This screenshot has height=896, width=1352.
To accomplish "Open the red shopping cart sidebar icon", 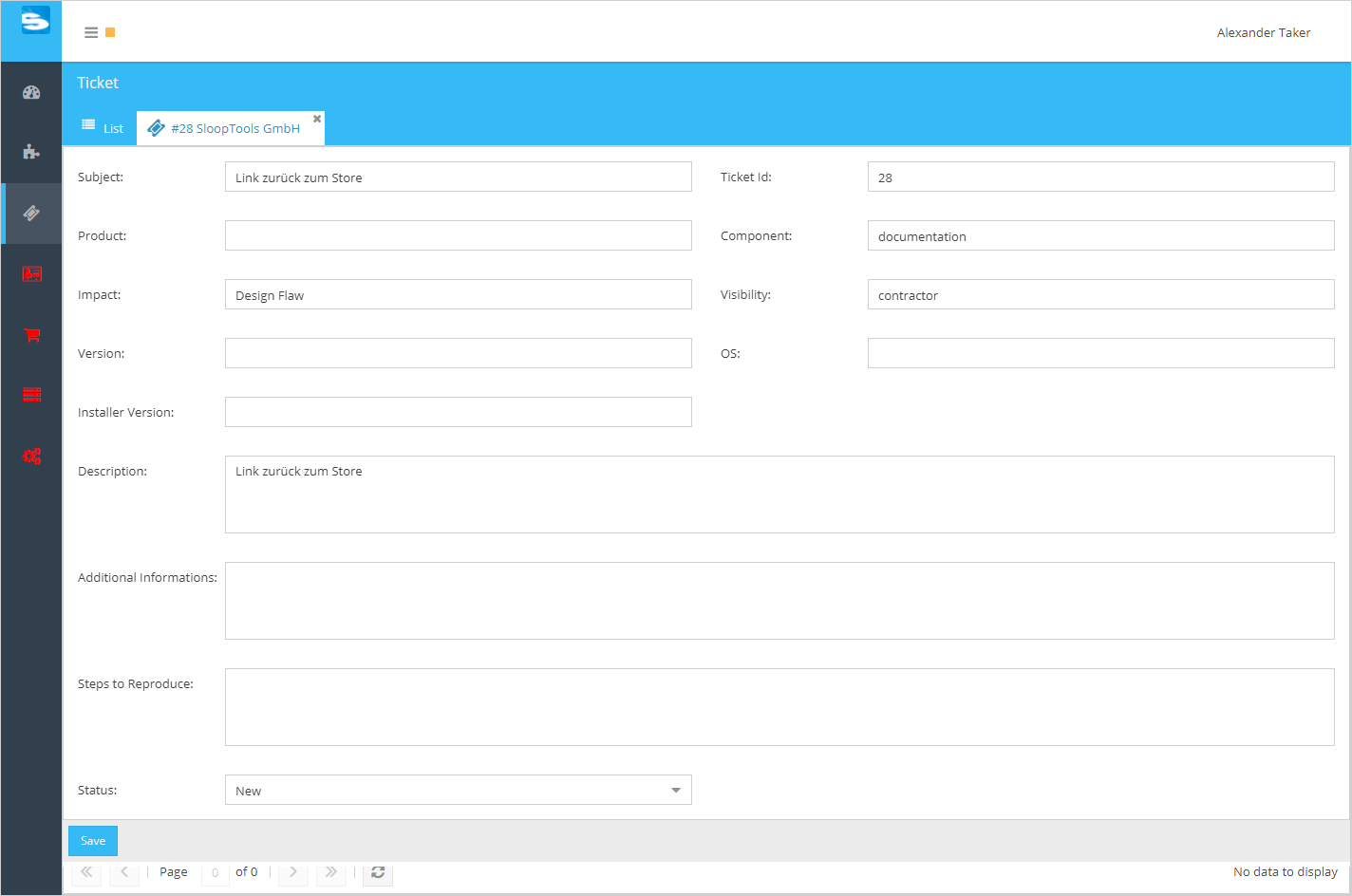I will pyautogui.click(x=31, y=334).
